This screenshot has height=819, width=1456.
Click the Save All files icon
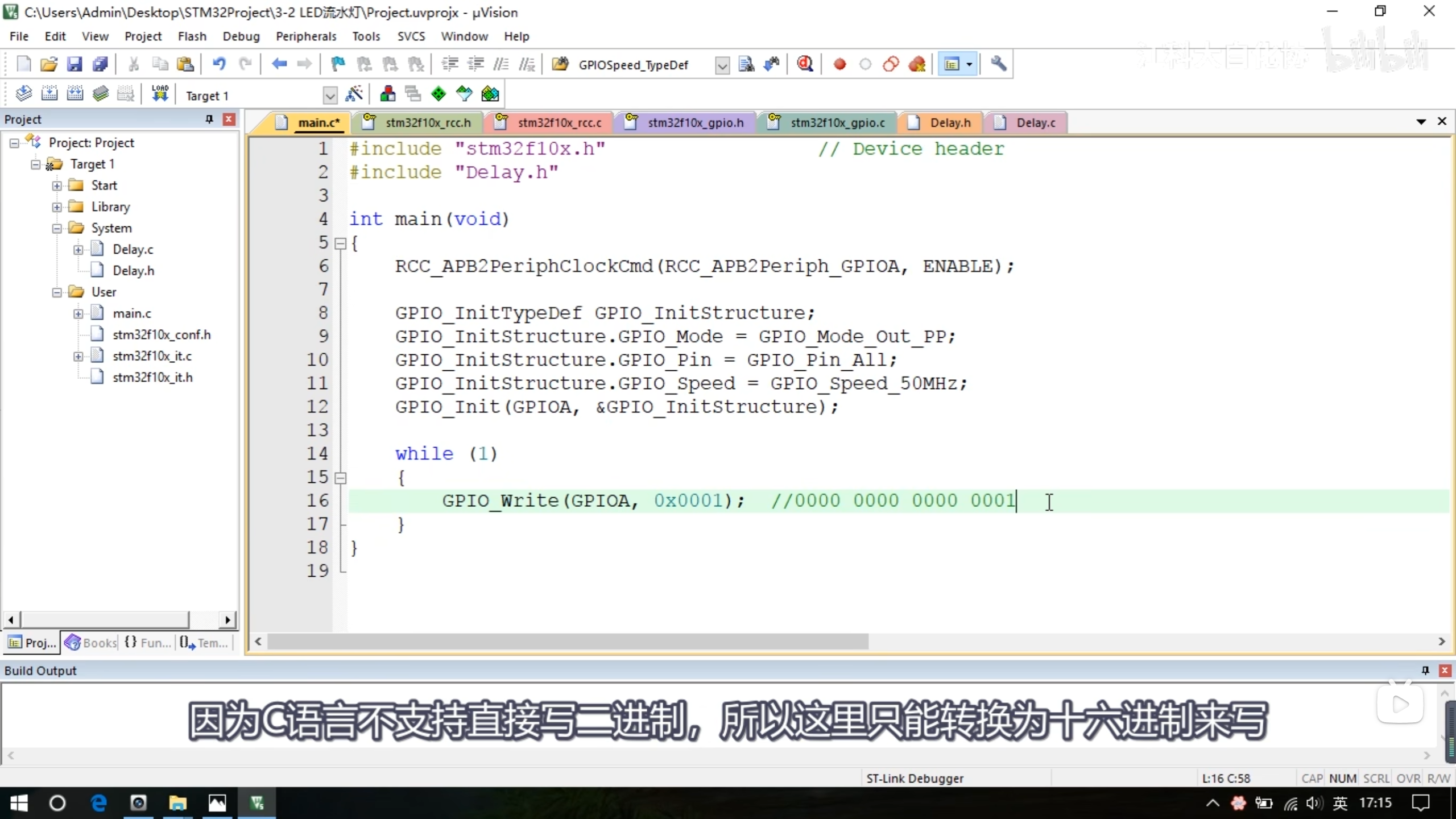point(100,64)
